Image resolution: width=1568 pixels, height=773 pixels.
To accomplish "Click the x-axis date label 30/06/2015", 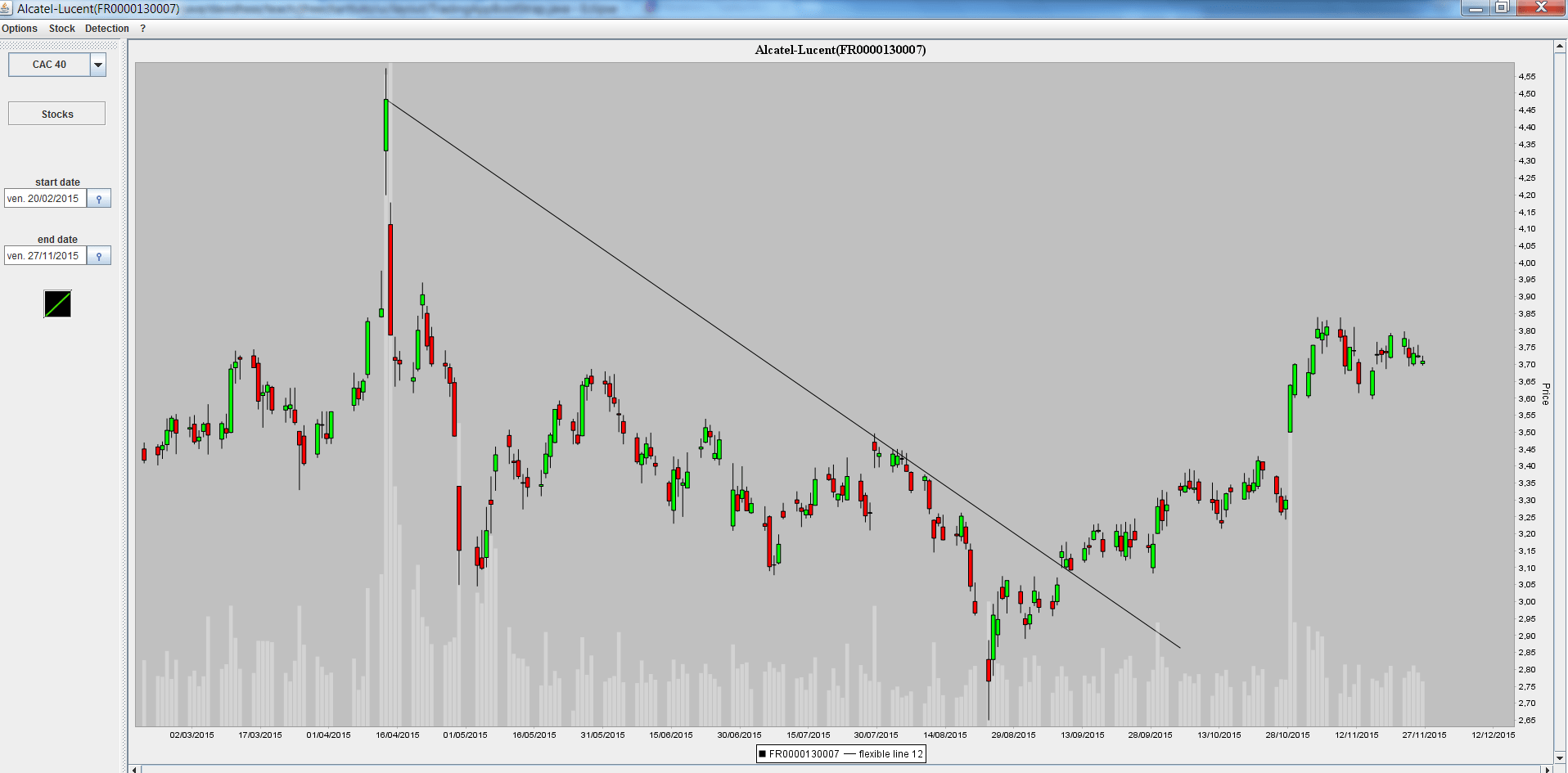I will pos(740,735).
